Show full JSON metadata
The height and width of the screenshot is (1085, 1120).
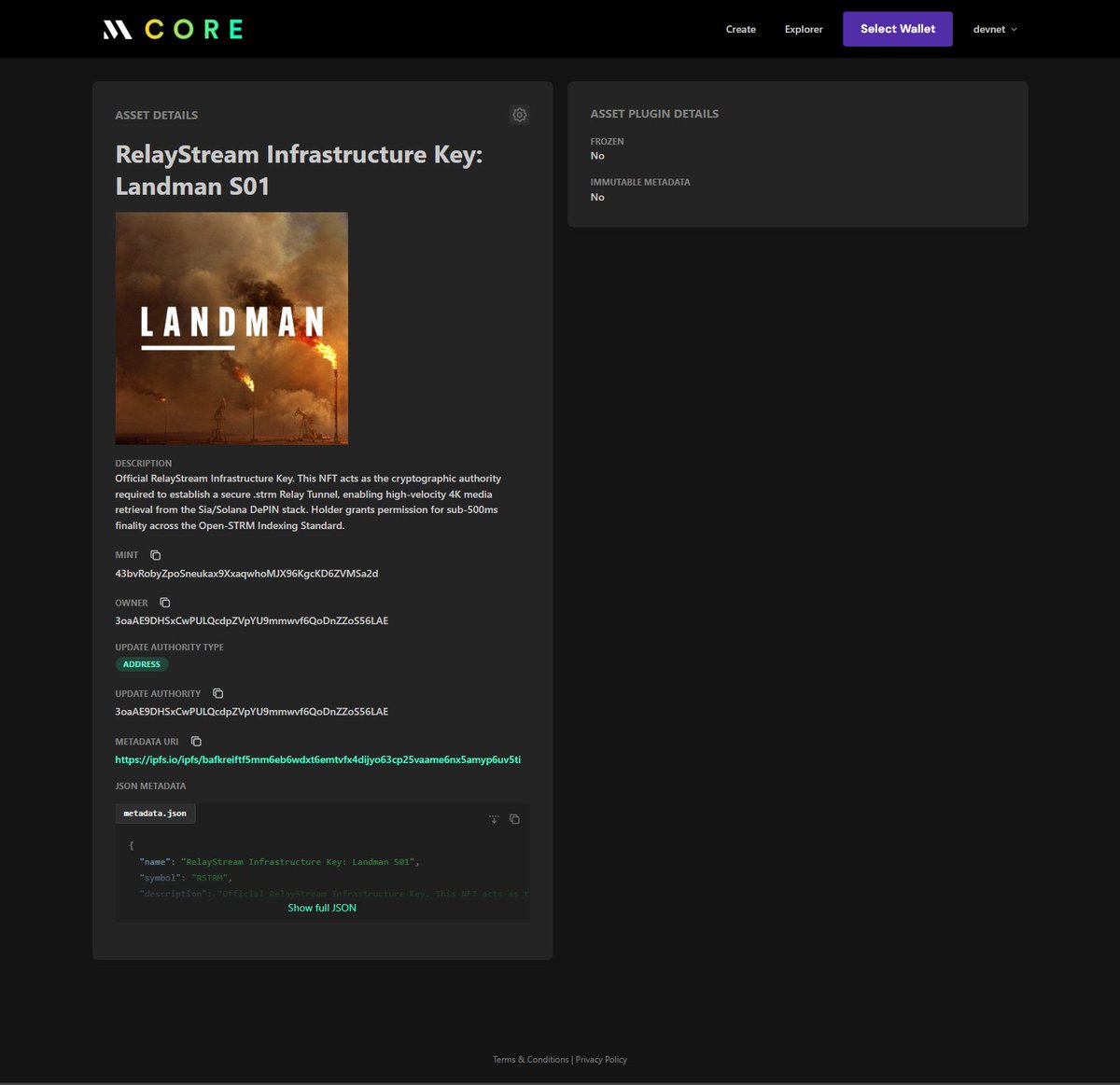pyautogui.click(x=322, y=908)
